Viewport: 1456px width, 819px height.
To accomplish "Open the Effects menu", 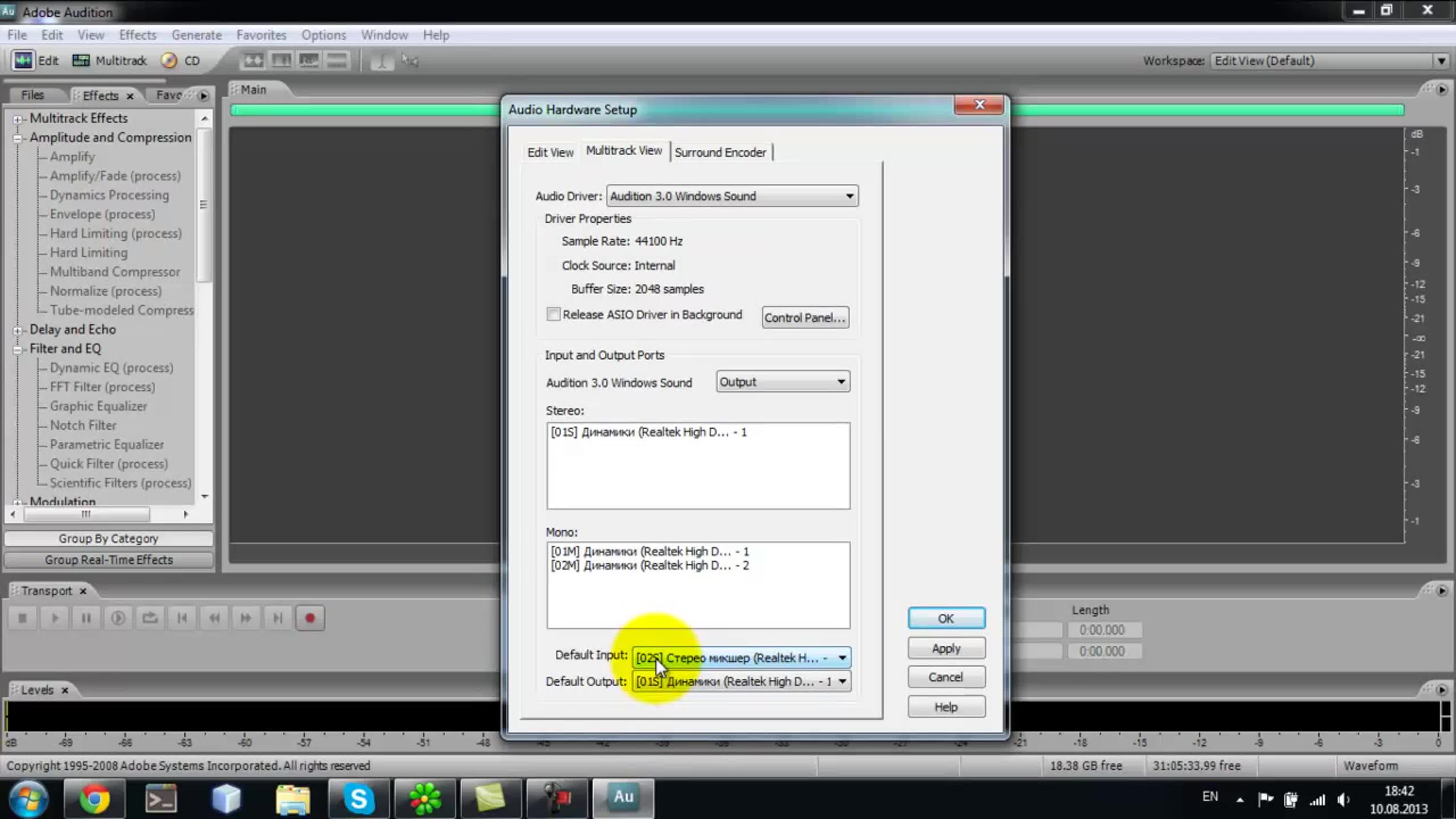I will pyautogui.click(x=137, y=35).
